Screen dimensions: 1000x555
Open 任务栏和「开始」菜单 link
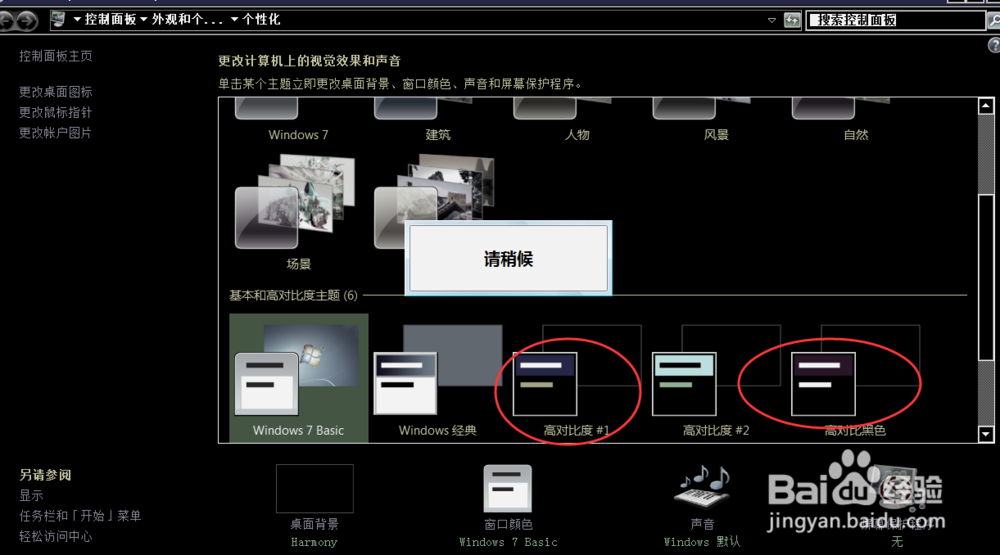pos(80,515)
